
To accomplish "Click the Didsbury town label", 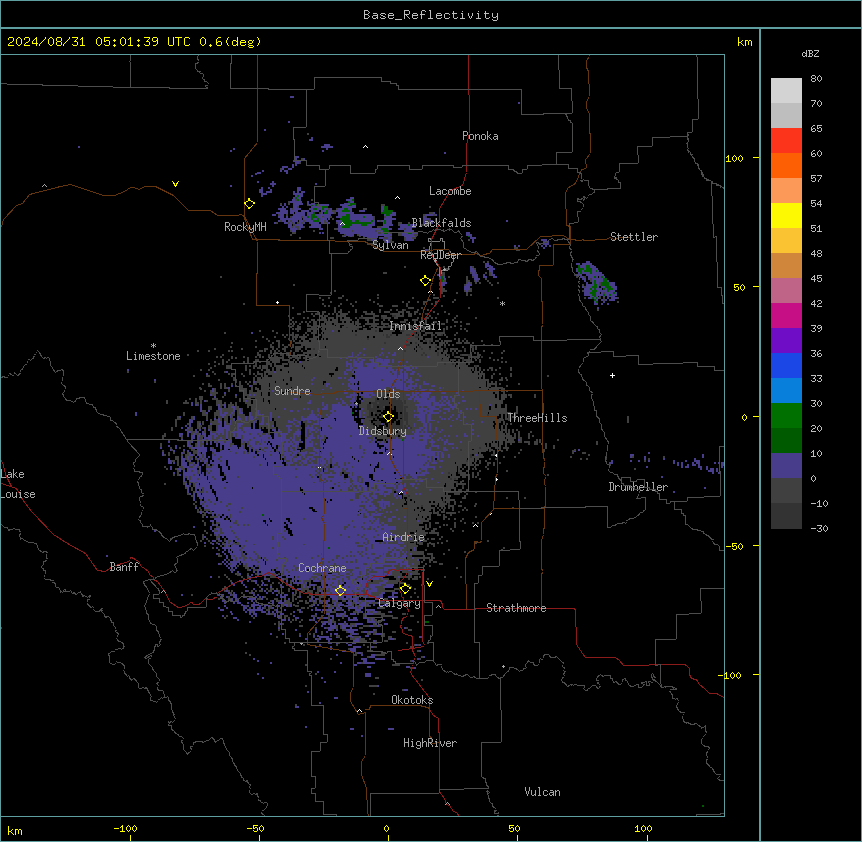I will [383, 431].
